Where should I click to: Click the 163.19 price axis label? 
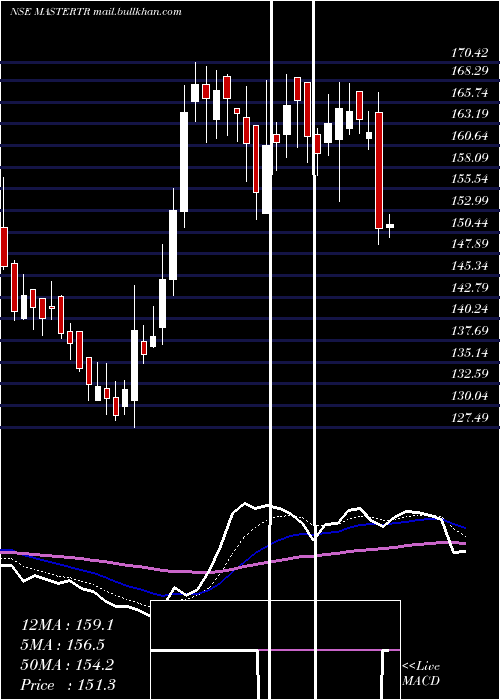(470, 114)
